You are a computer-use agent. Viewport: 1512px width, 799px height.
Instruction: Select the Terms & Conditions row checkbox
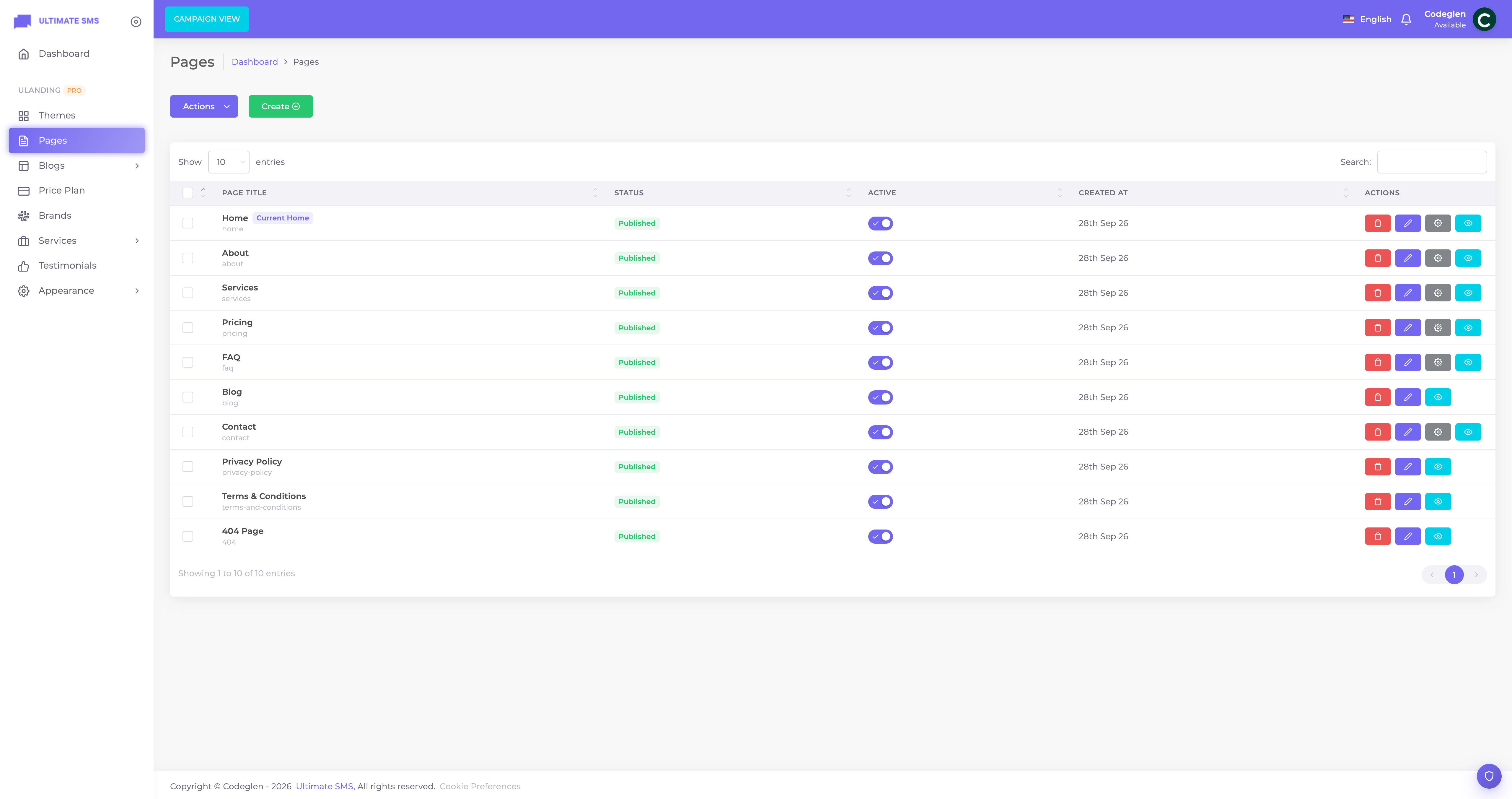tap(188, 501)
